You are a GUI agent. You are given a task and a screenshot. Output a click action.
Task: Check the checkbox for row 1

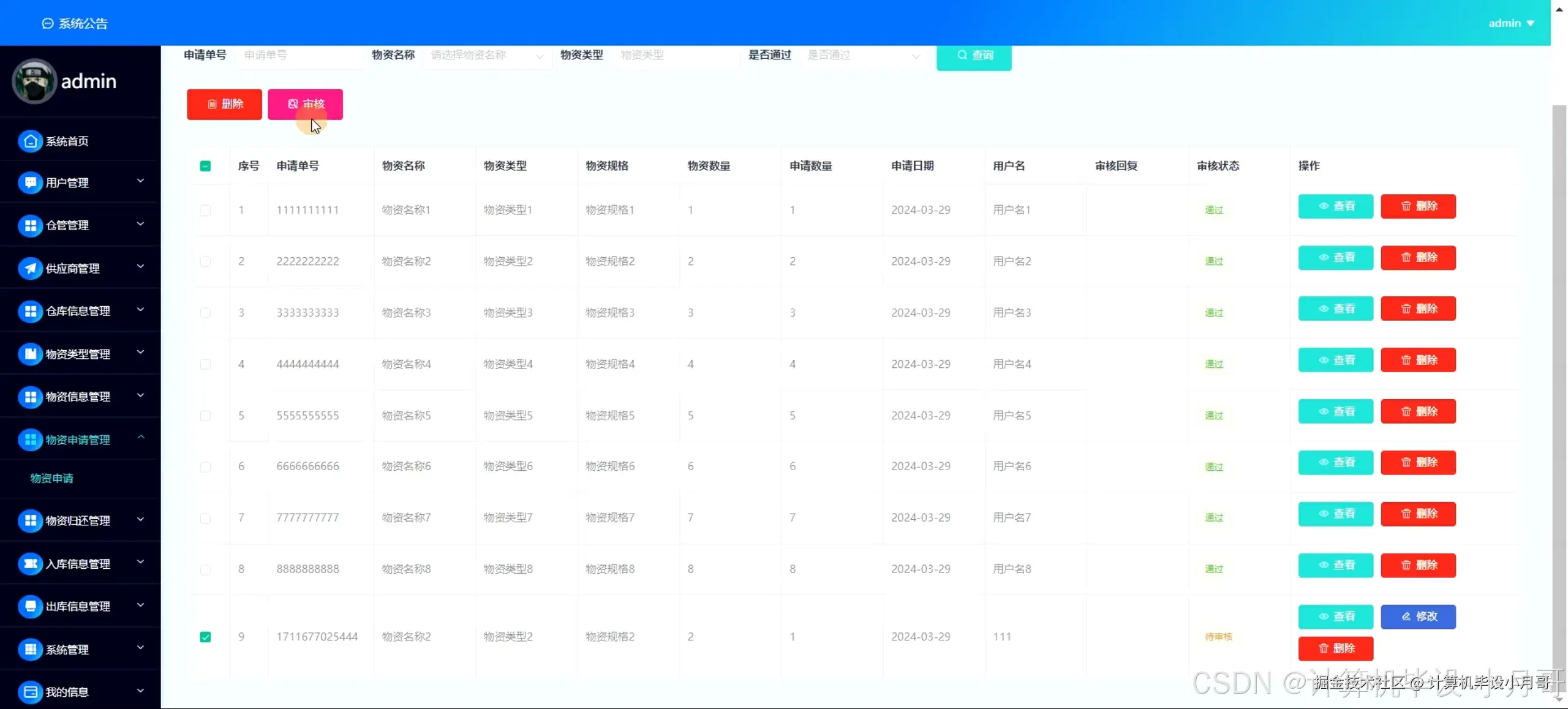pos(205,210)
